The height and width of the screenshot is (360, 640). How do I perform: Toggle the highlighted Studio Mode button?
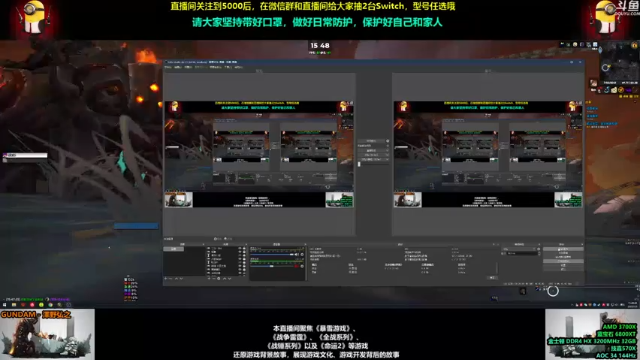pos(563,261)
